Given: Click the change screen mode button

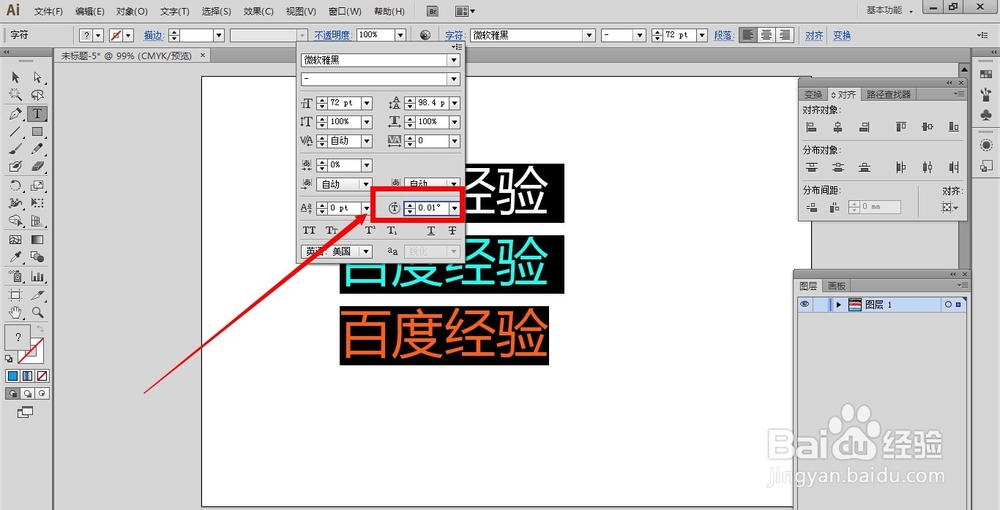Looking at the screenshot, I should coord(25,412).
